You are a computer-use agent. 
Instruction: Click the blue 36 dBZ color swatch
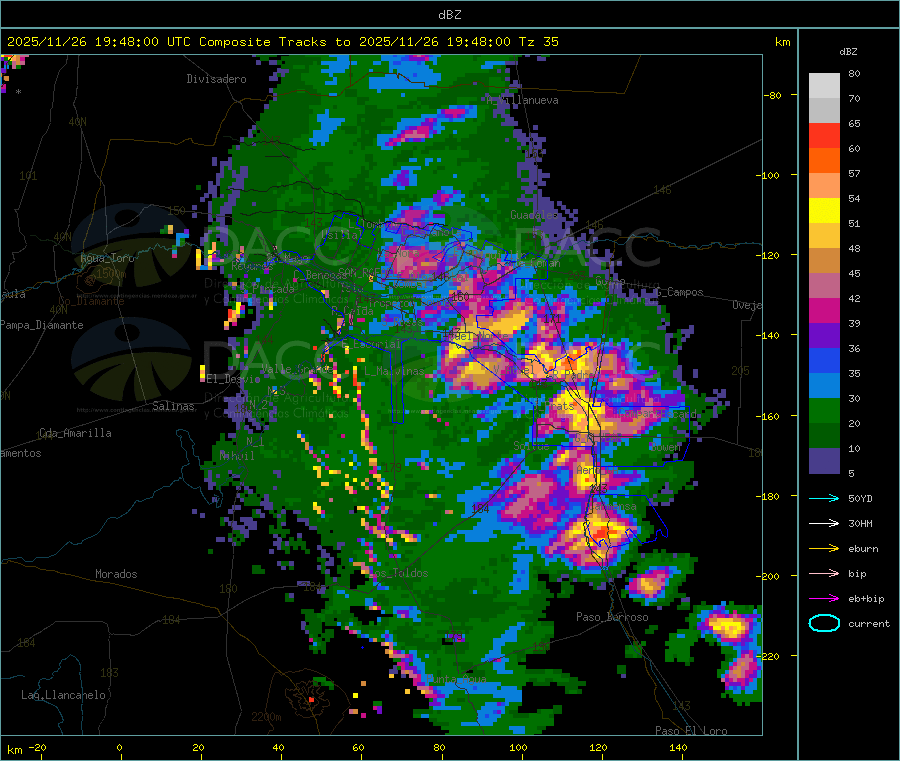(x=824, y=360)
